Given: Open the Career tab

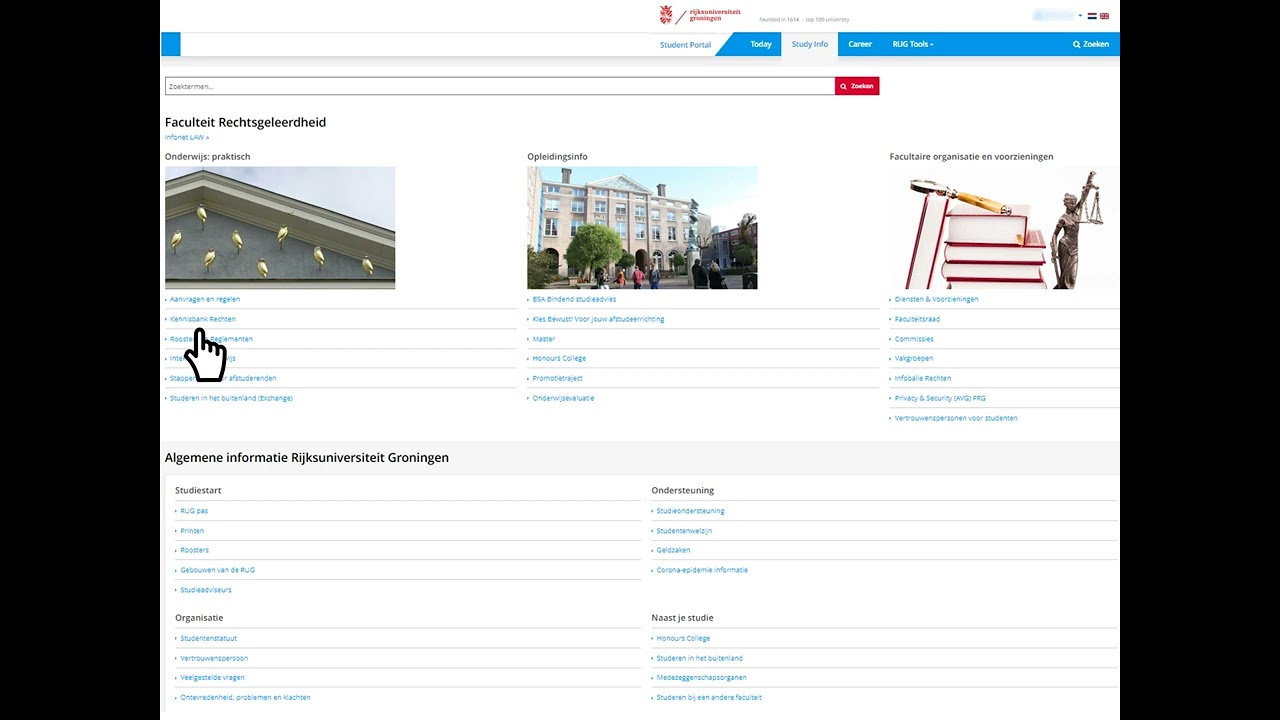Looking at the screenshot, I should pyautogui.click(x=860, y=44).
